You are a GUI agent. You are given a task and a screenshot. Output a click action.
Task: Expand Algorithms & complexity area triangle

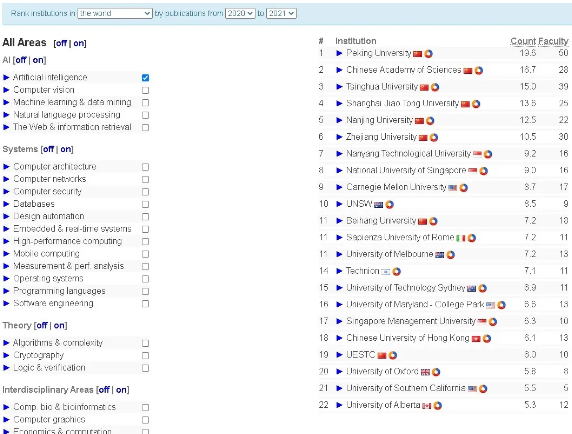[6, 343]
